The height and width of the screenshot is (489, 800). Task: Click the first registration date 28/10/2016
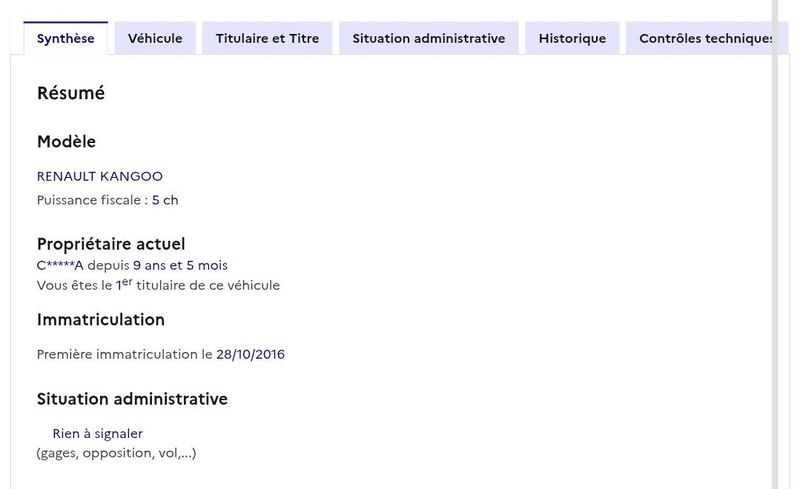[x=251, y=354]
